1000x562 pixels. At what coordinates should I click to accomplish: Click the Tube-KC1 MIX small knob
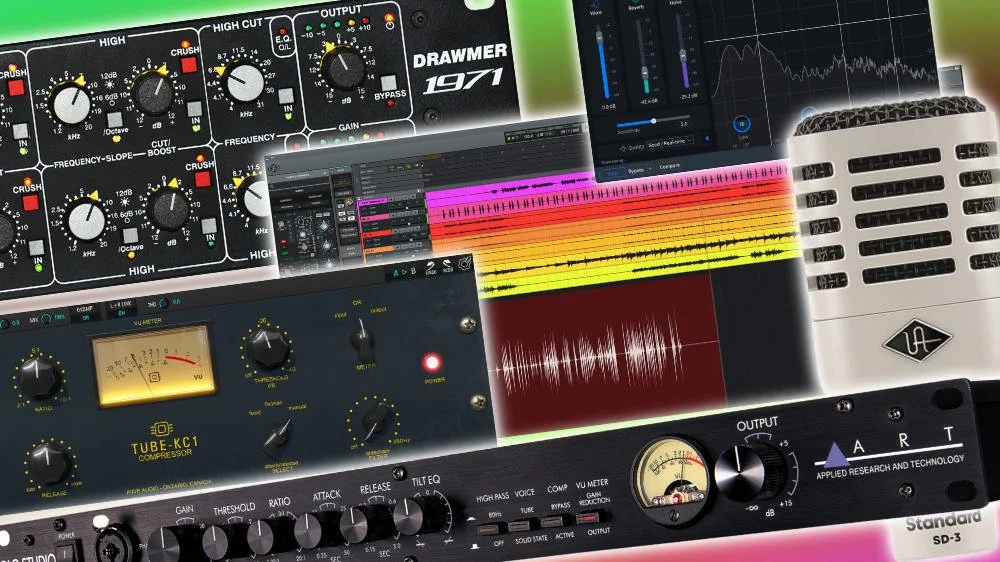(x=45, y=319)
